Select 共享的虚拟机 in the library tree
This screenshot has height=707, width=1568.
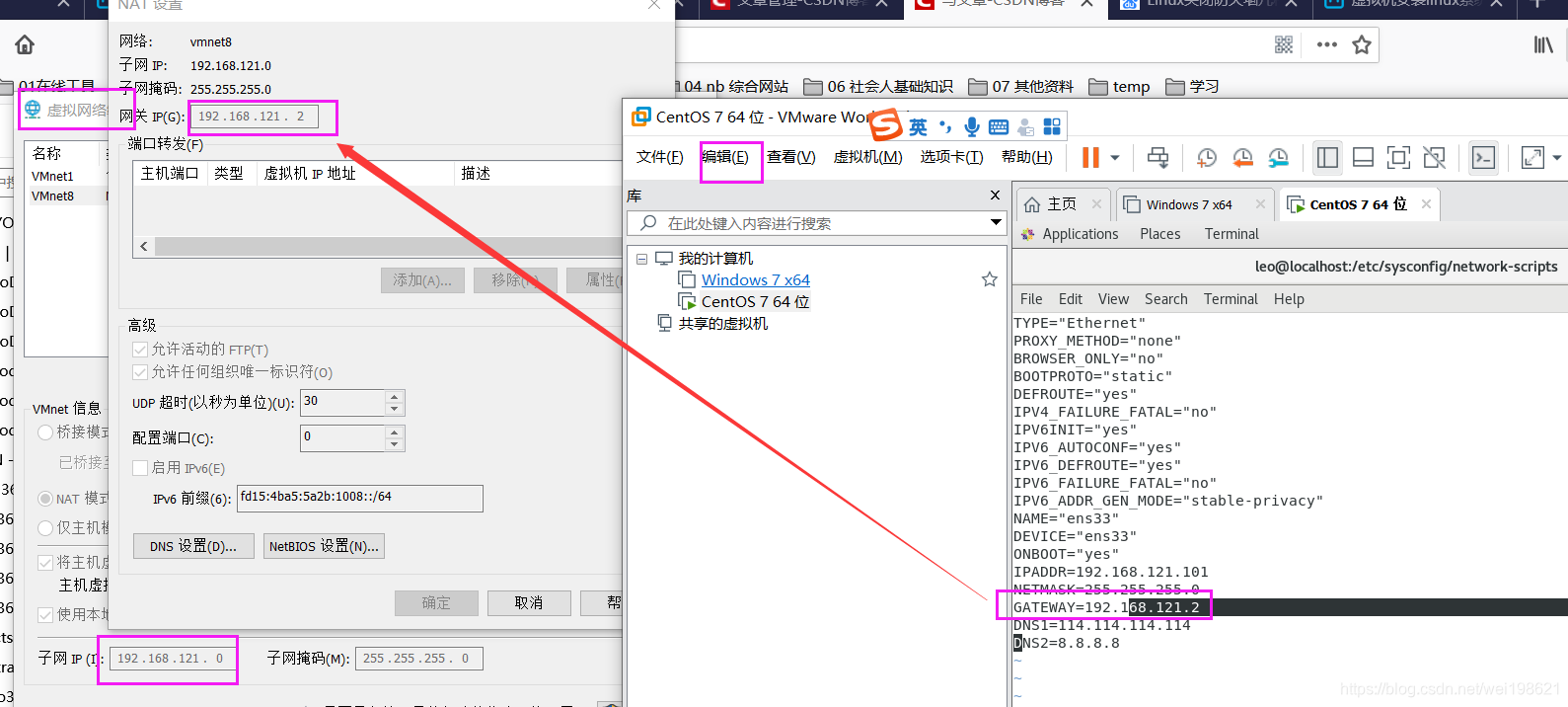[x=723, y=324]
